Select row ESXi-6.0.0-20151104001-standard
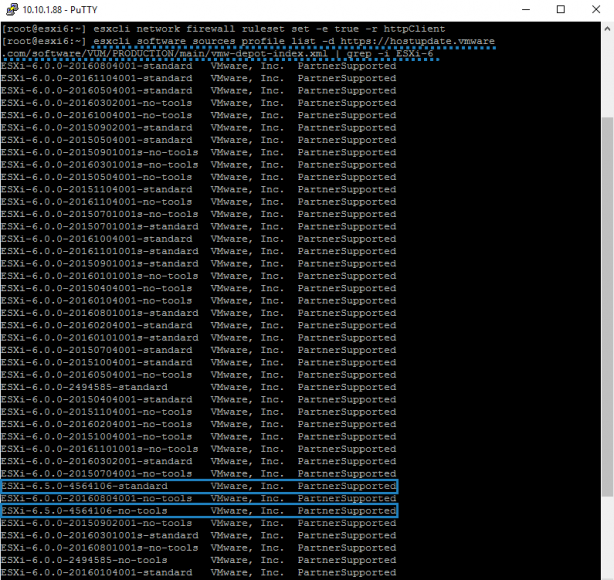This screenshot has width=614, height=580. coord(199,190)
